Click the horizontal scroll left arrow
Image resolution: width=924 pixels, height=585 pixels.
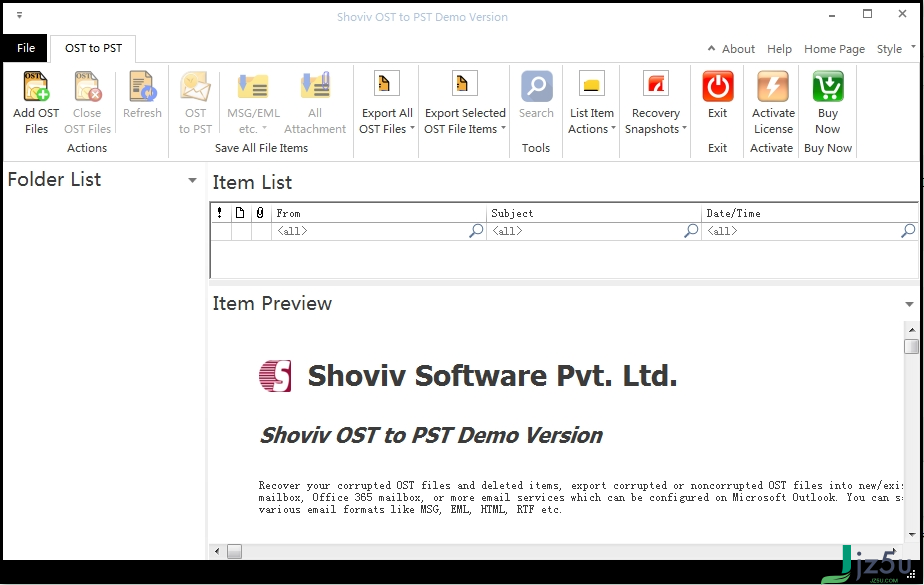[217, 551]
